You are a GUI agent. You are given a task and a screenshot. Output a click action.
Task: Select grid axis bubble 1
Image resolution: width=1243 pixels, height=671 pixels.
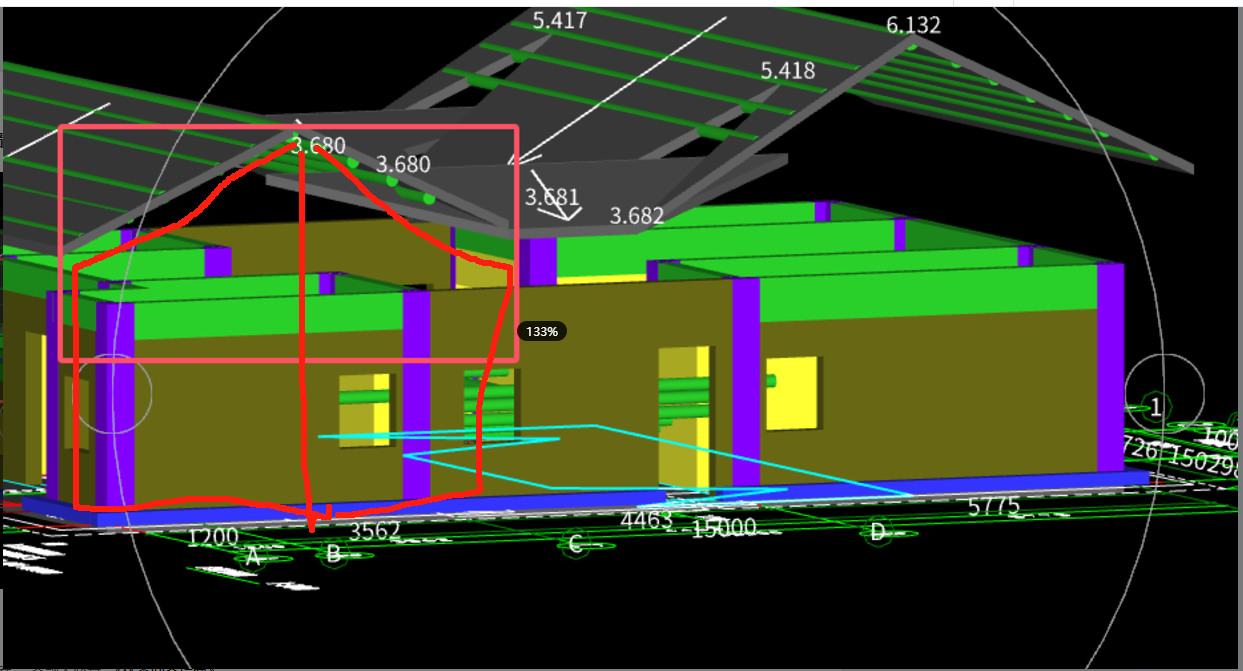tap(1155, 407)
